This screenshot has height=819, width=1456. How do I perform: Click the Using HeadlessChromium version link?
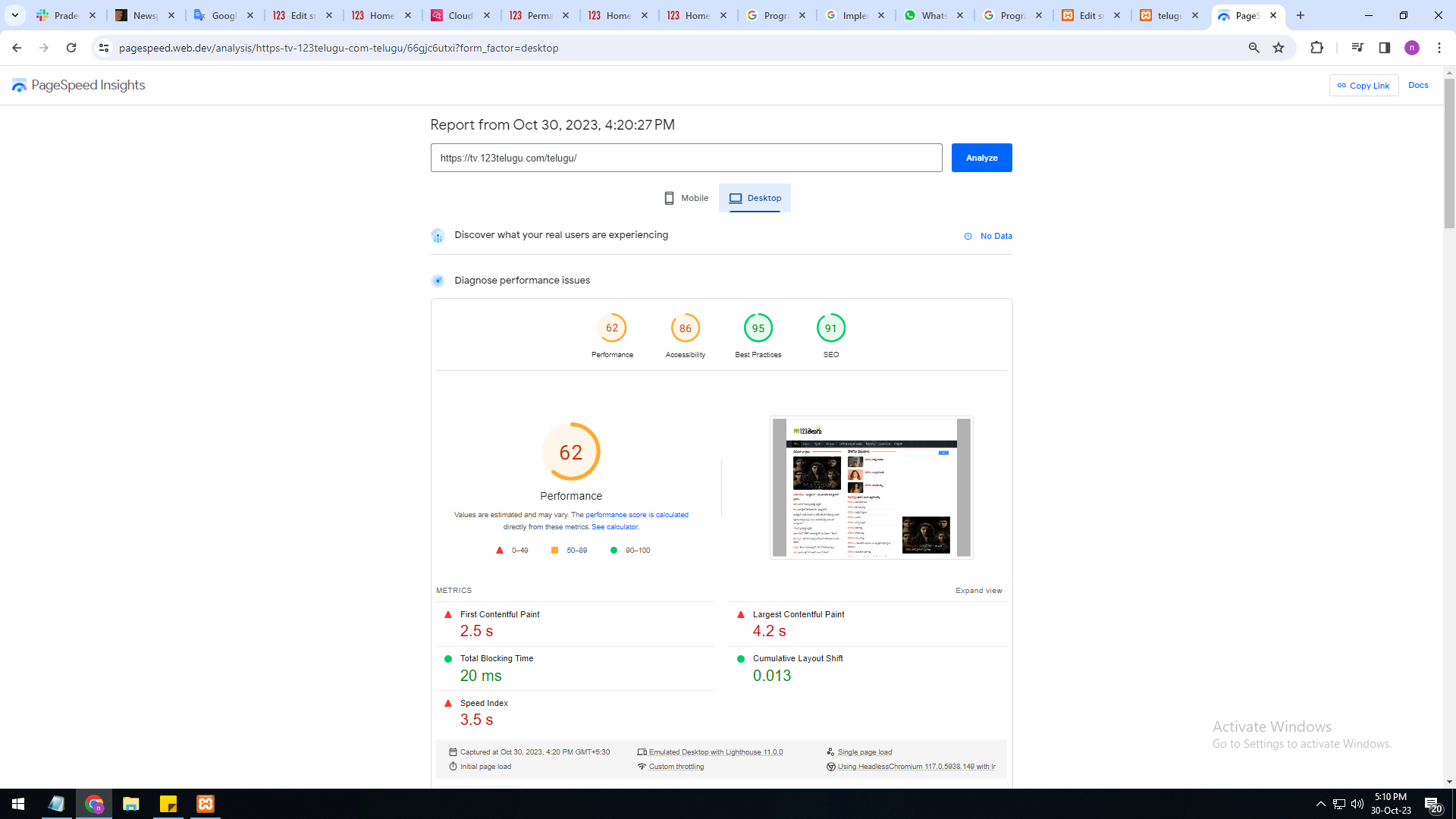tap(917, 767)
